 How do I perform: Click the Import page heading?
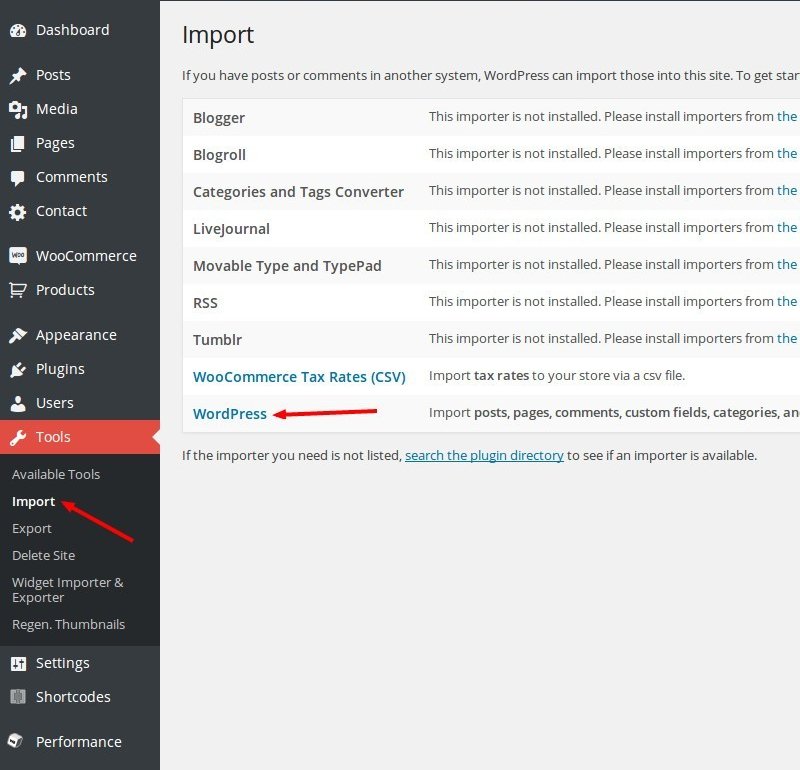(x=218, y=35)
